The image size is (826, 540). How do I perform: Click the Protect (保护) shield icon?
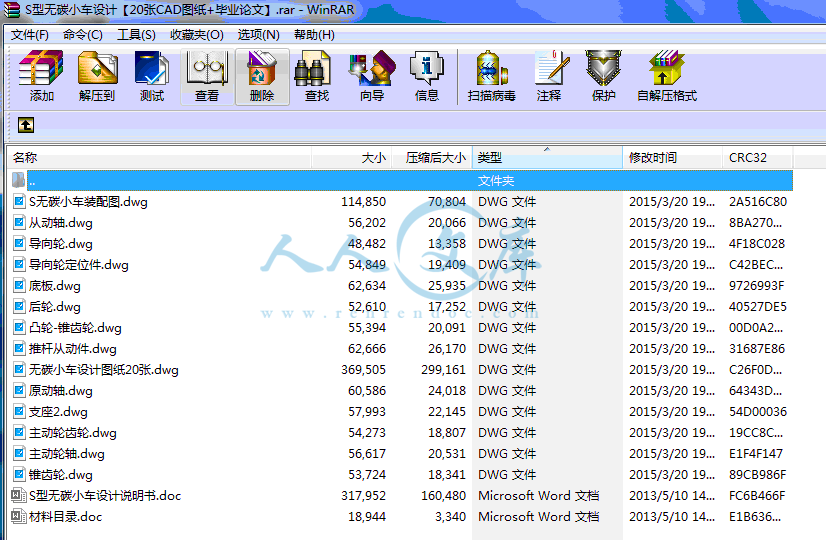[x=604, y=68]
